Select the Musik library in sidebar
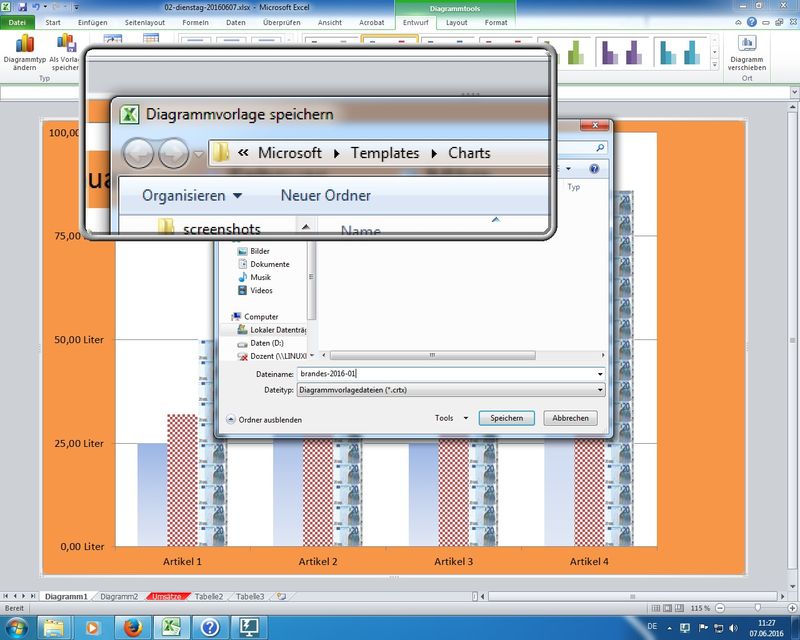800x640 pixels. tap(260, 277)
